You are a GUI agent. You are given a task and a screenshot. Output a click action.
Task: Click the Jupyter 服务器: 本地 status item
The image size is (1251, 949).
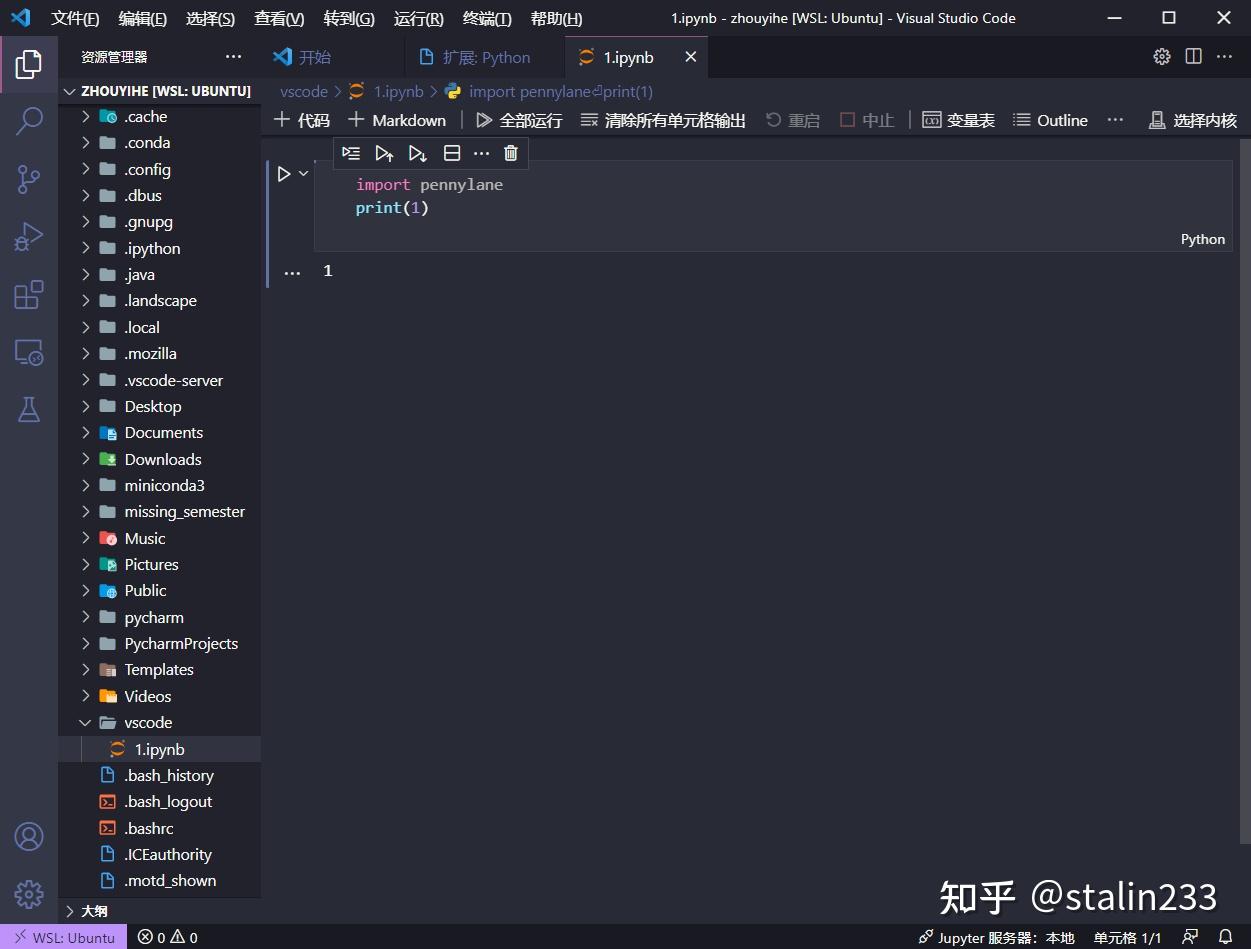pos(996,937)
